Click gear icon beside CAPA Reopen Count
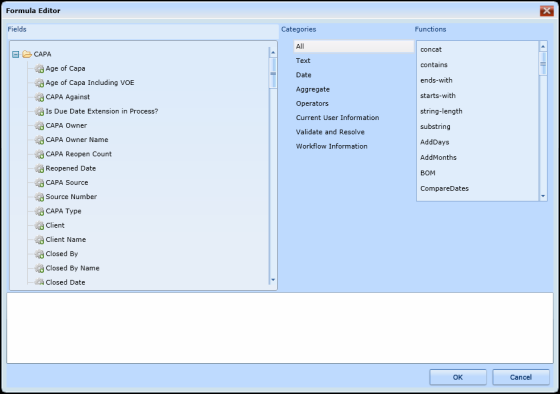This screenshot has height=394, width=560. tap(39, 154)
